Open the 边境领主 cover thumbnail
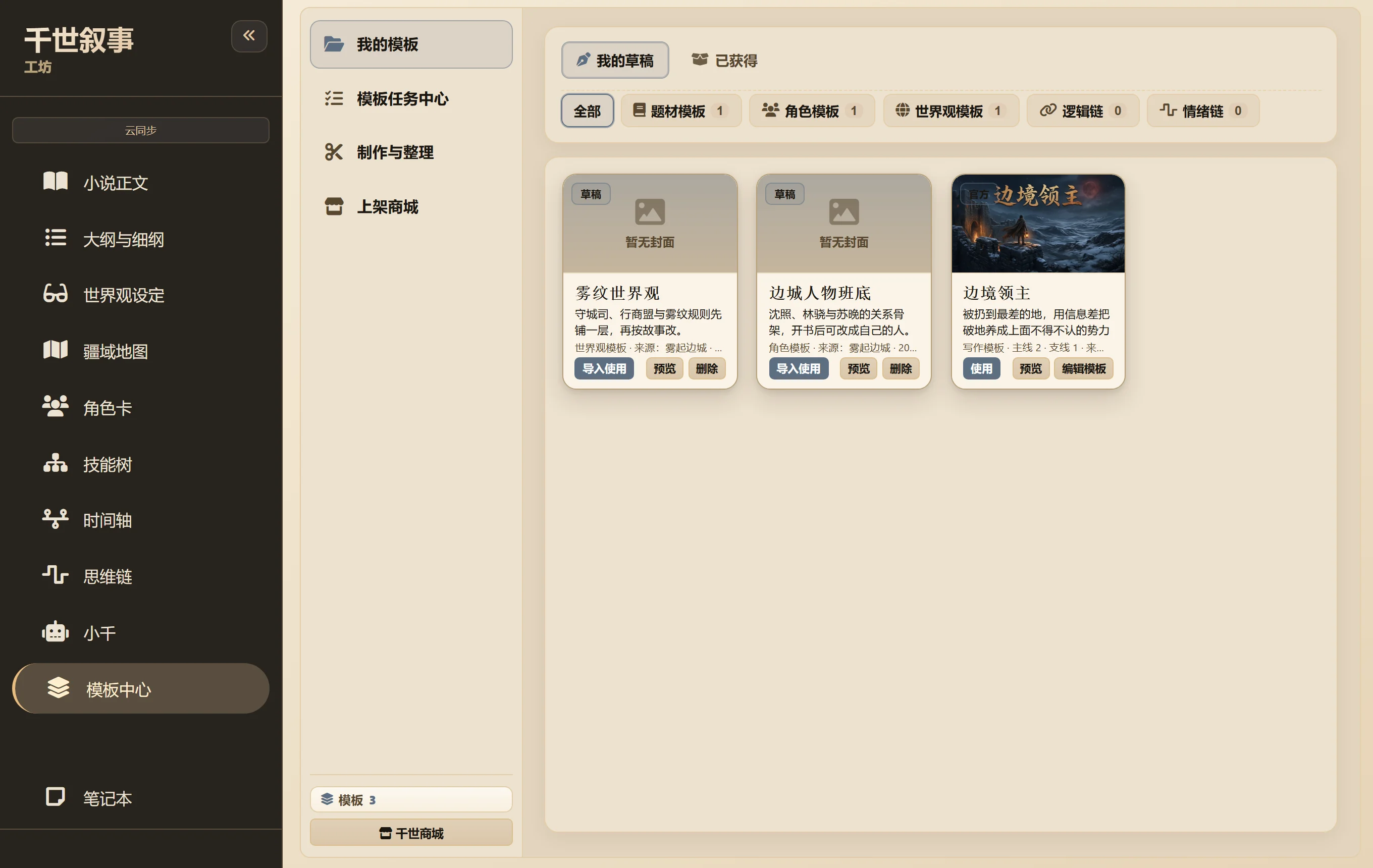 point(1038,224)
